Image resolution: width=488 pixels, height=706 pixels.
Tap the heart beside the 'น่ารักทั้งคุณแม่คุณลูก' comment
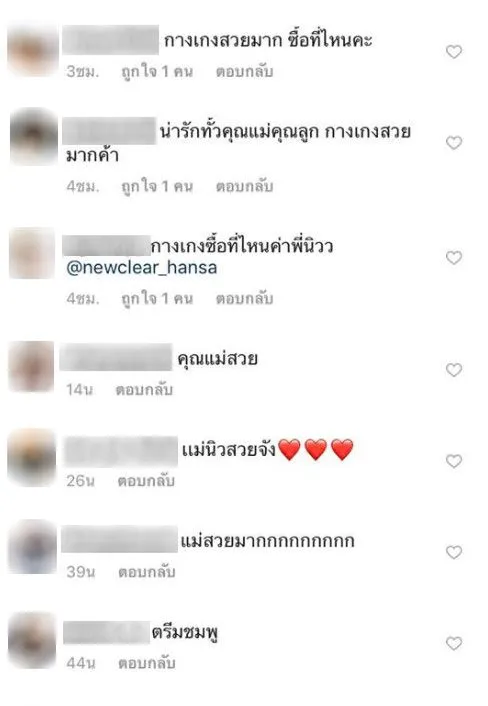coord(454,143)
